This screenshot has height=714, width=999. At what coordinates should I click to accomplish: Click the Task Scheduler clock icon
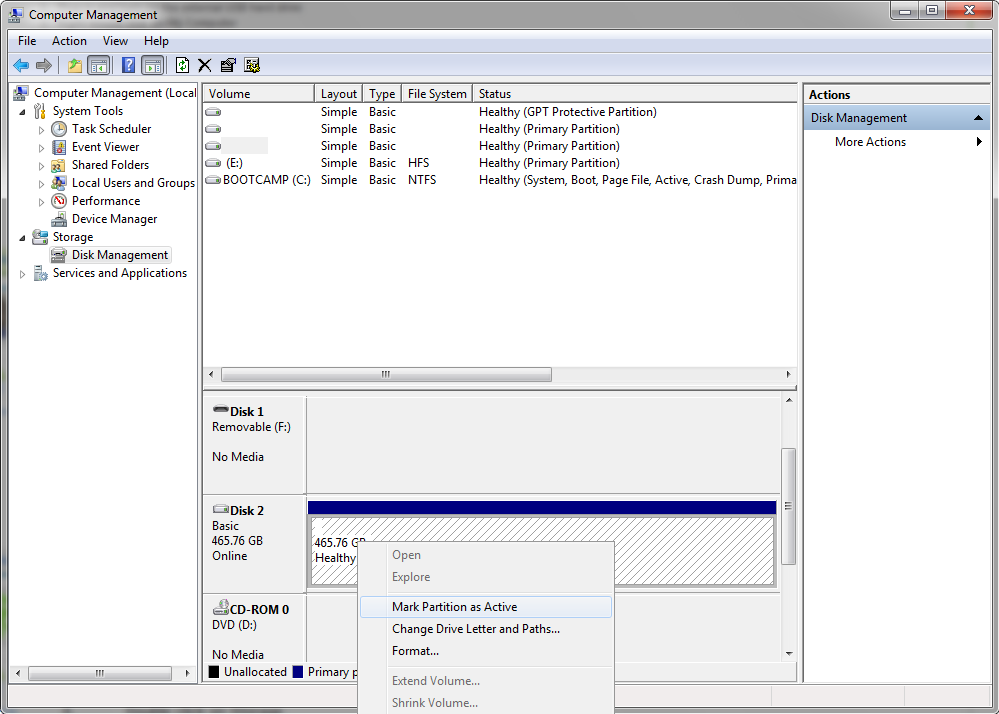(59, 129)
